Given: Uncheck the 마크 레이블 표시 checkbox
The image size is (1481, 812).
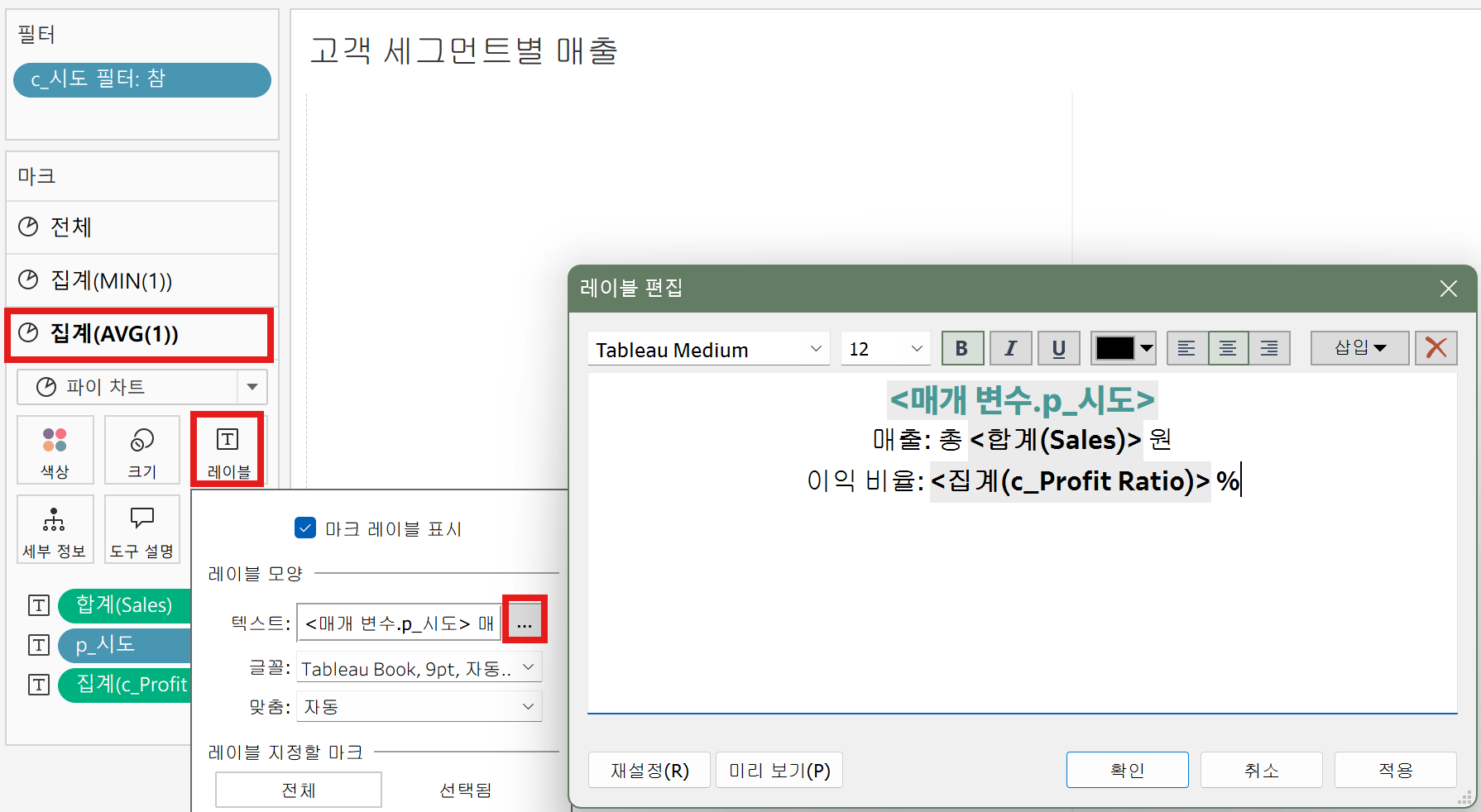Looking at the screenshot, I should (305, 528).
